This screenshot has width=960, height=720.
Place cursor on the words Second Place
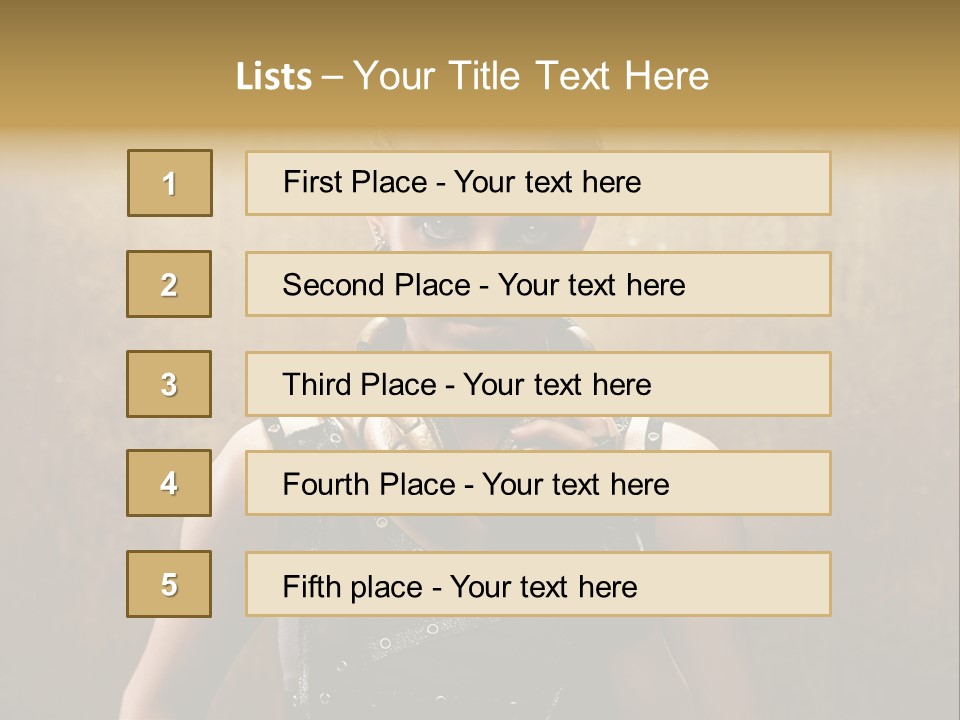(376, 285)
